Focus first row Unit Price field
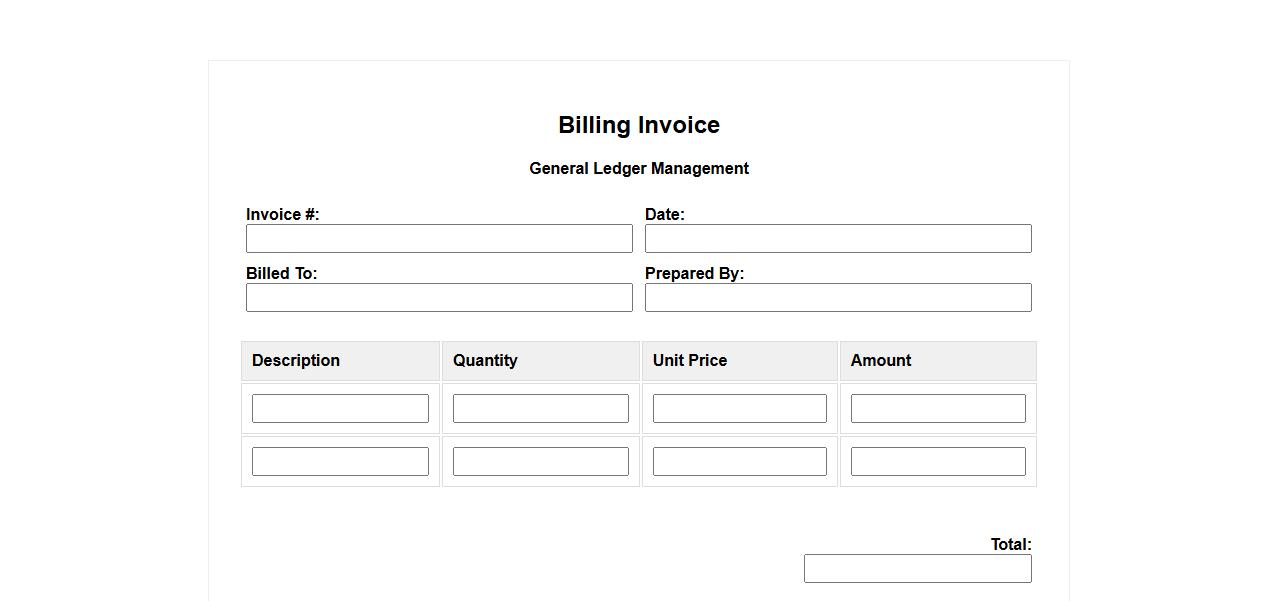The width and height of the screenshot is (1278, 601). [x=739, y=408]
